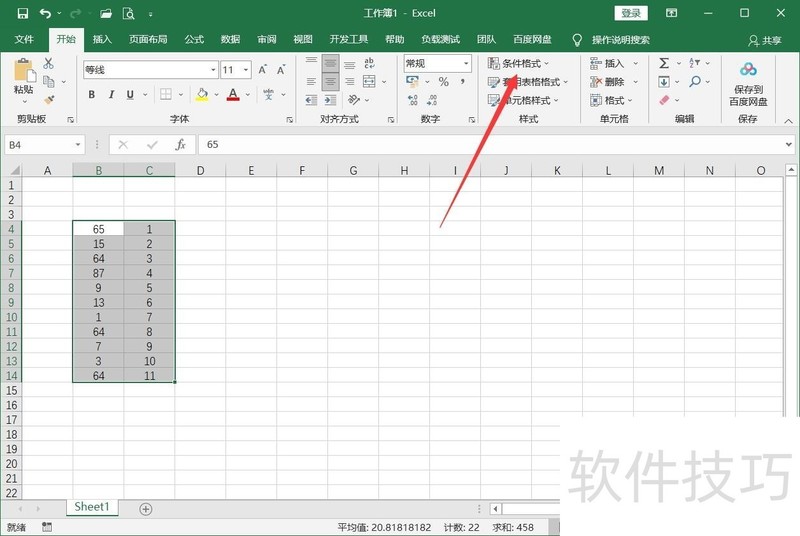Image resolution: width=800 pixels, height=536 pixels.
Task: Undo the last action
Action: click(45, 14)
